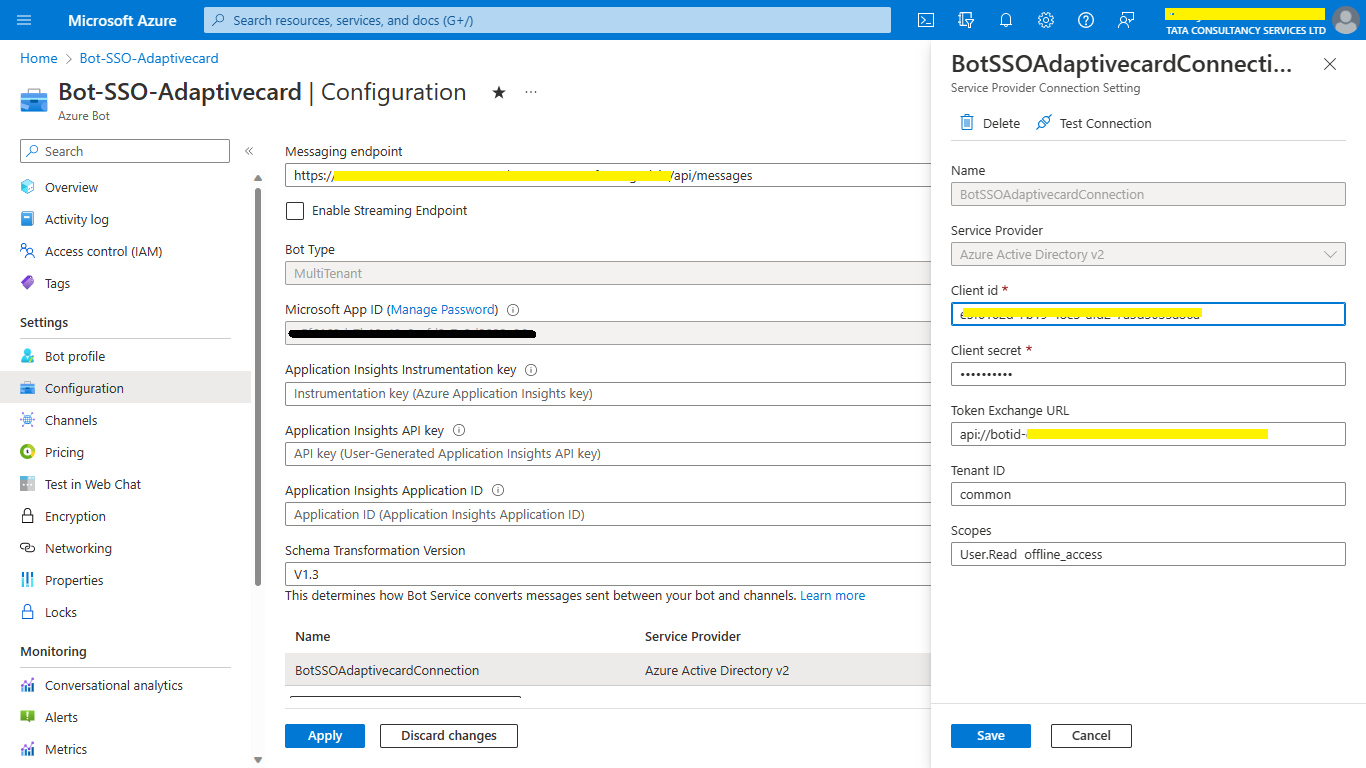This screenshot has height=768, width=1366.
Task: Click the Learn more link
Action: 832,595
